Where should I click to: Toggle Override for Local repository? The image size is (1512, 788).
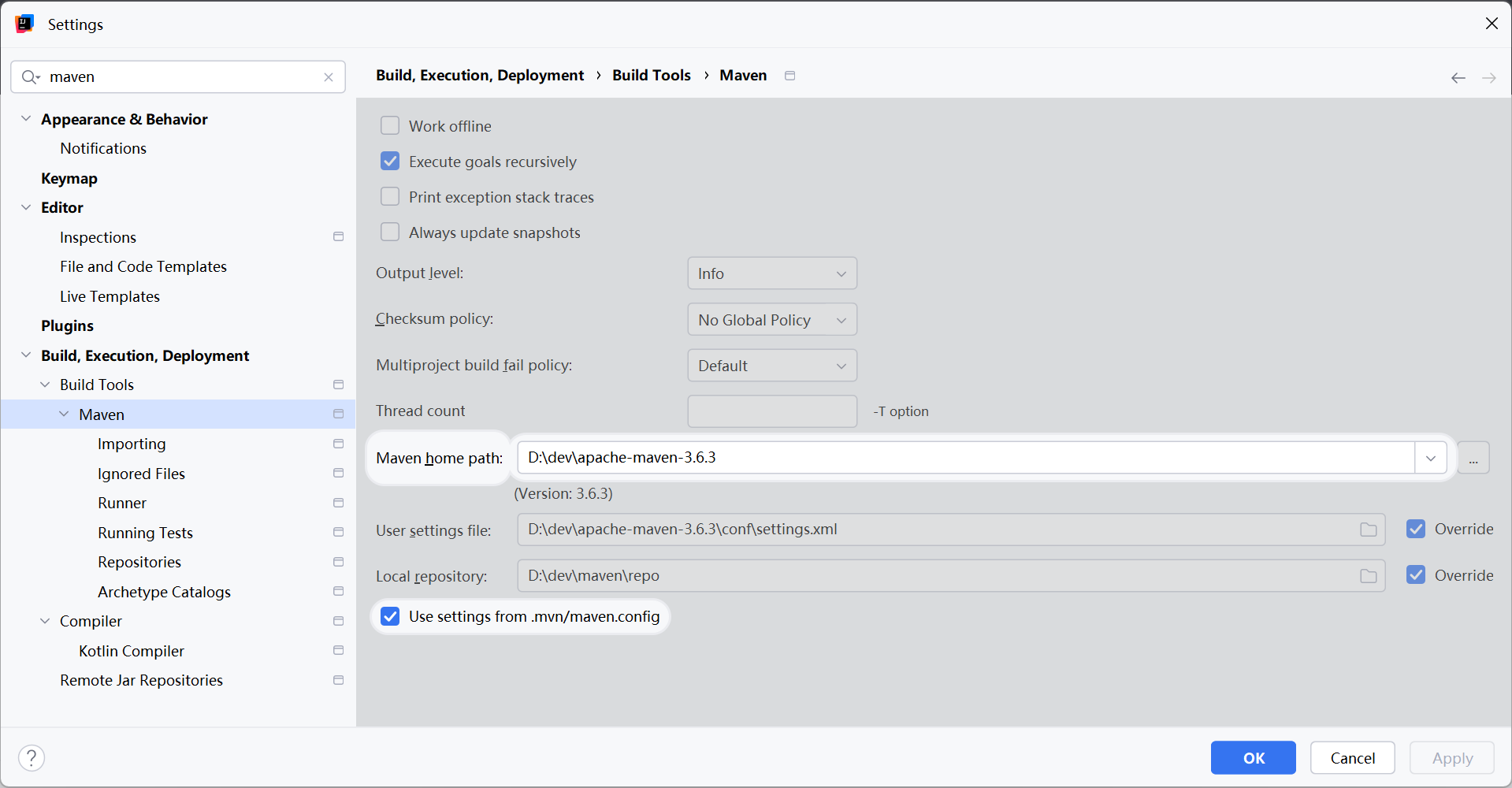1416,575
